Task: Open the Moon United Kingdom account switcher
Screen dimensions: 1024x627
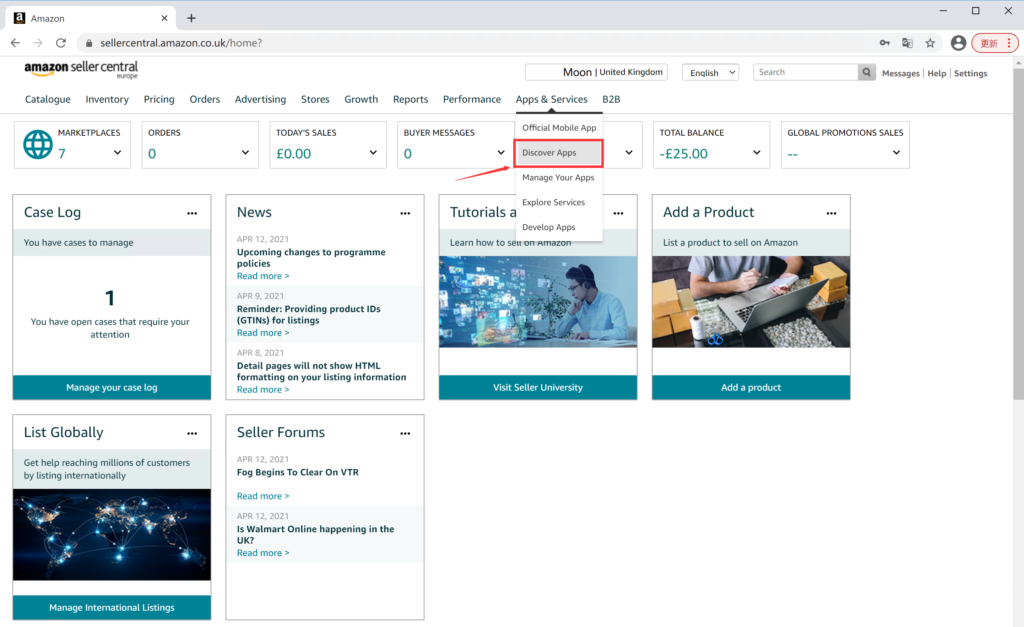Action: click(x=596, y=72)
